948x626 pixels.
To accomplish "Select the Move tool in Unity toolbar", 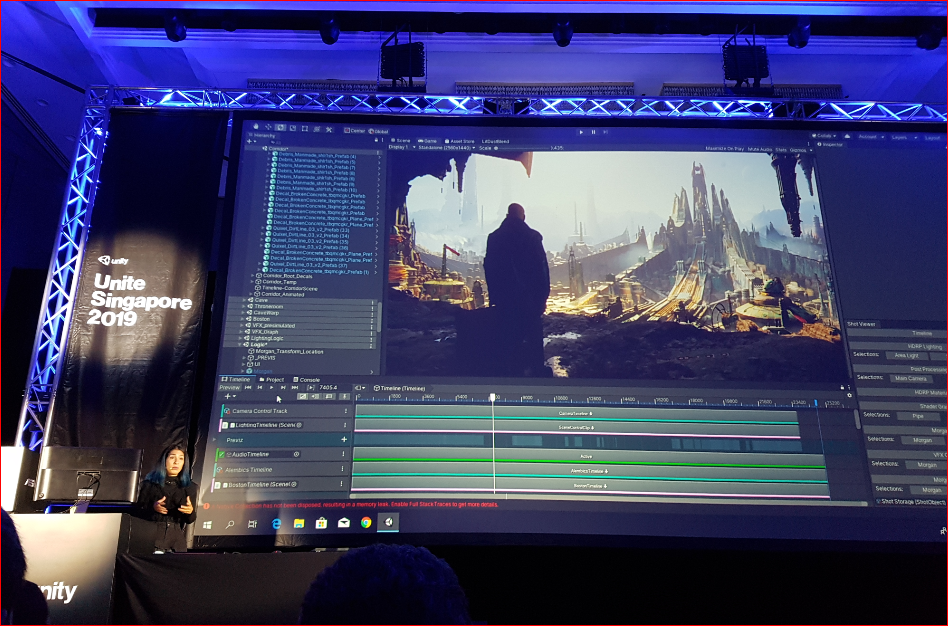I will 268,127.
